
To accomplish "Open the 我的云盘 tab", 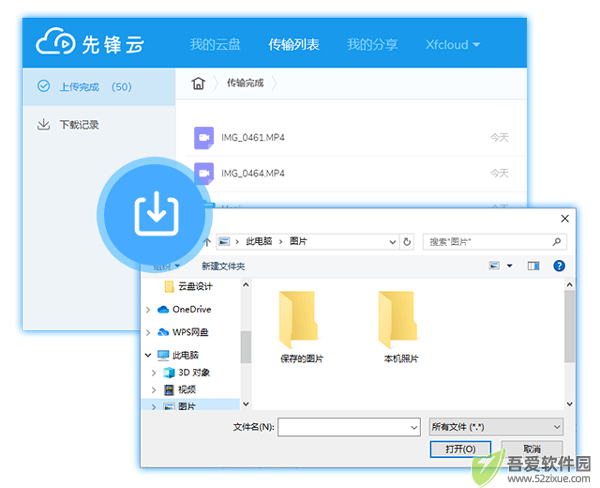I will pos(215,44).
